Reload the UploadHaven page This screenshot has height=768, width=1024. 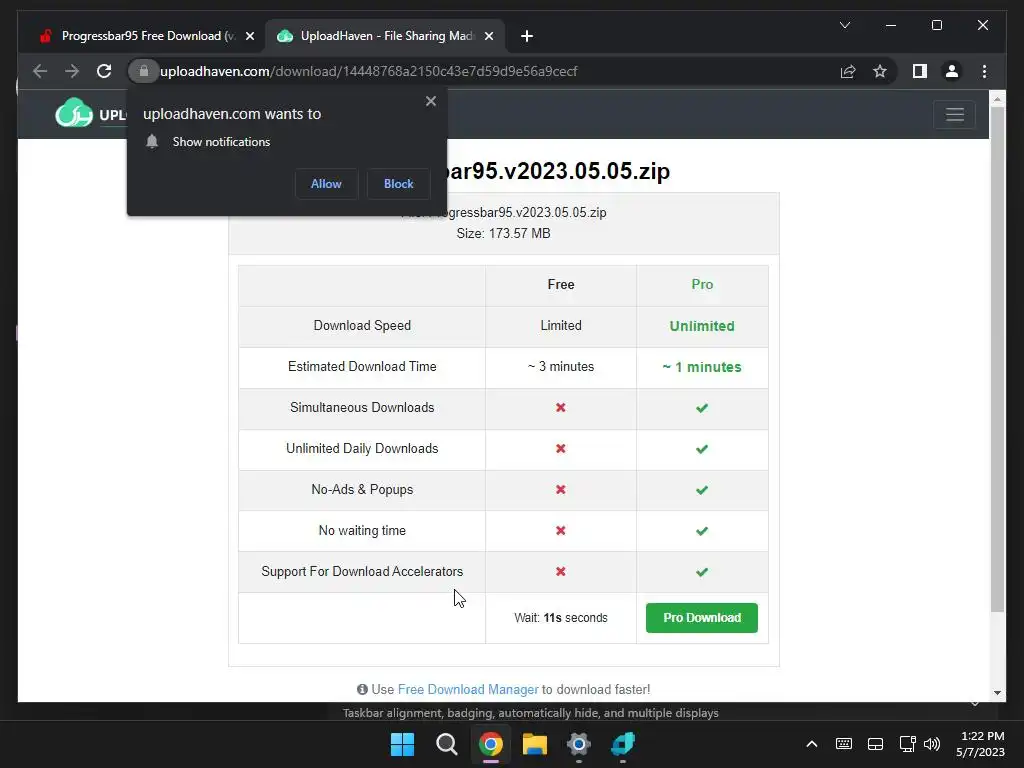pyautogui.click(x=104, y=71)
